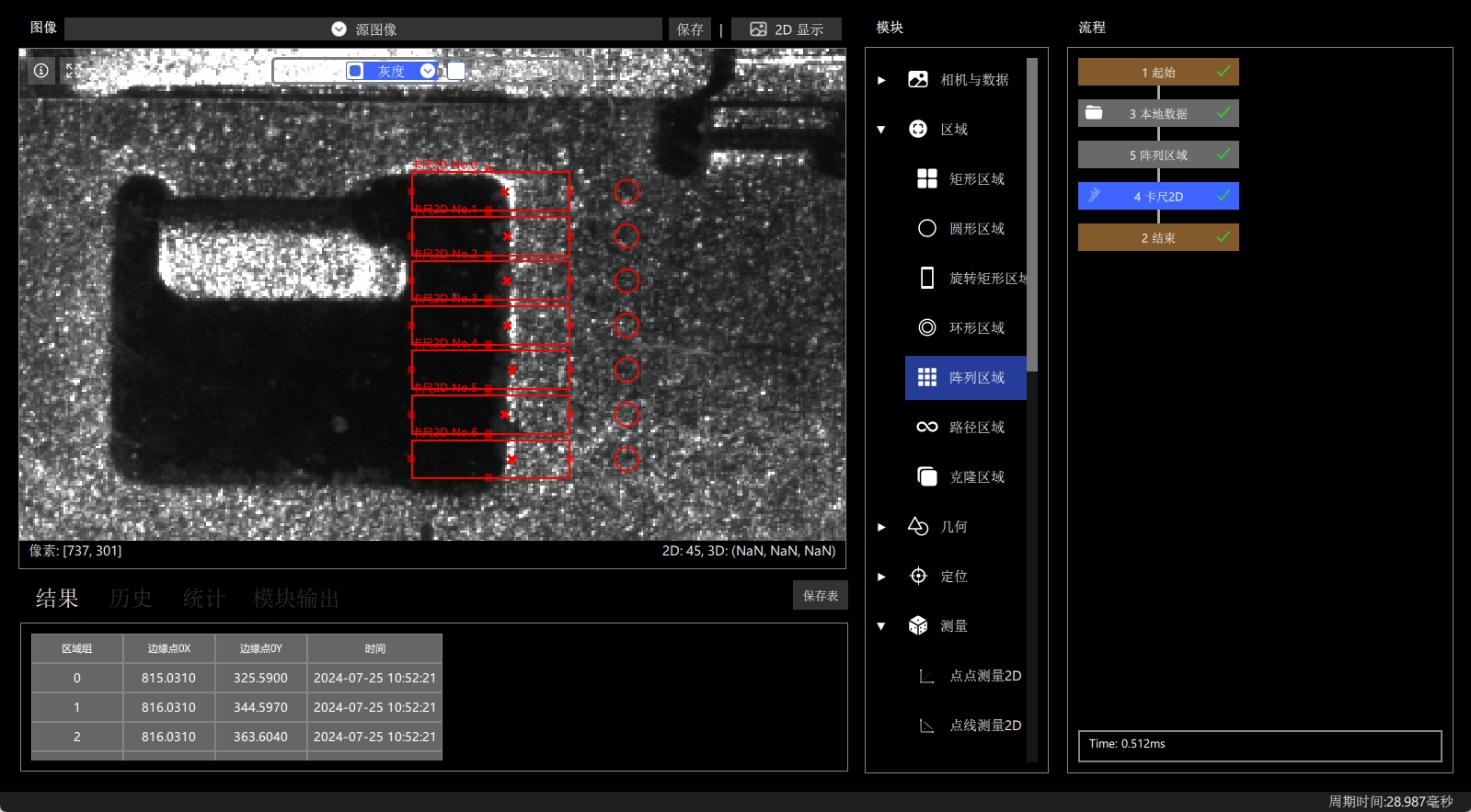Click the 卡尺2D No.3 region label
This screenshot has height=812, width=1471.
(x=444, y=298)
